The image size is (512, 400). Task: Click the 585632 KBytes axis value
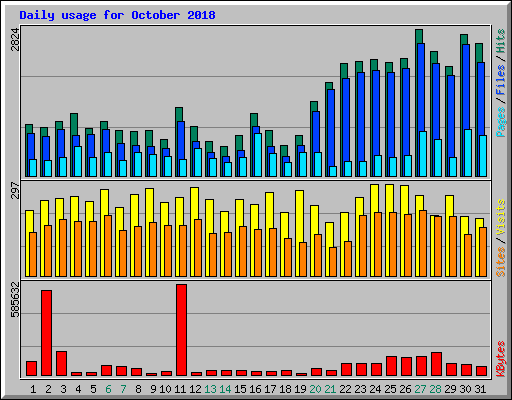(15, 300)
